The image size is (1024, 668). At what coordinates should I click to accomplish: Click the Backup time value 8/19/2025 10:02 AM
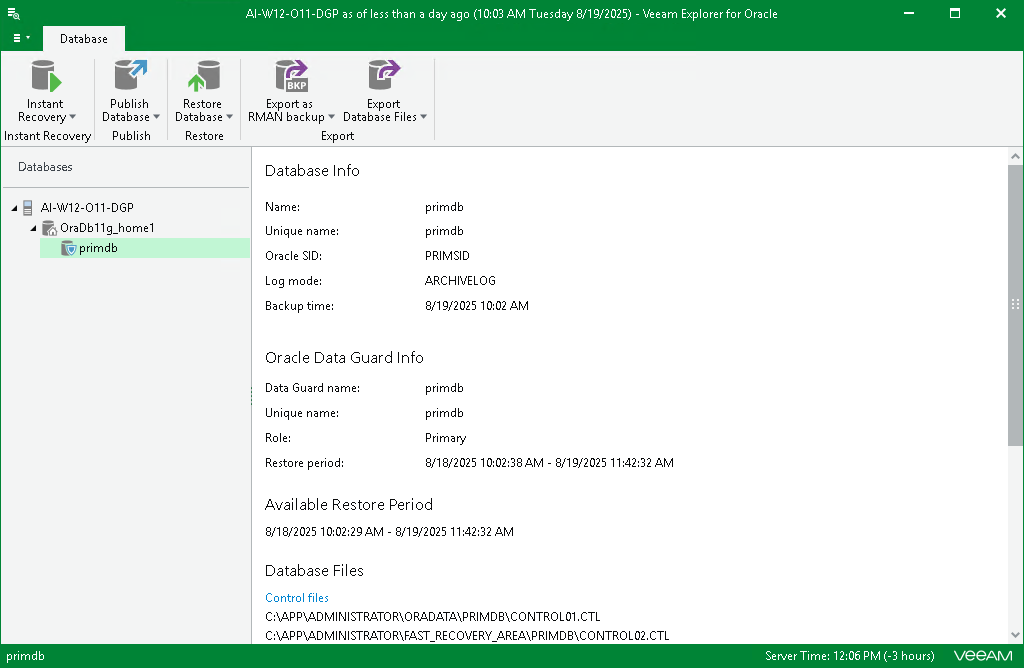pos(477,306)
